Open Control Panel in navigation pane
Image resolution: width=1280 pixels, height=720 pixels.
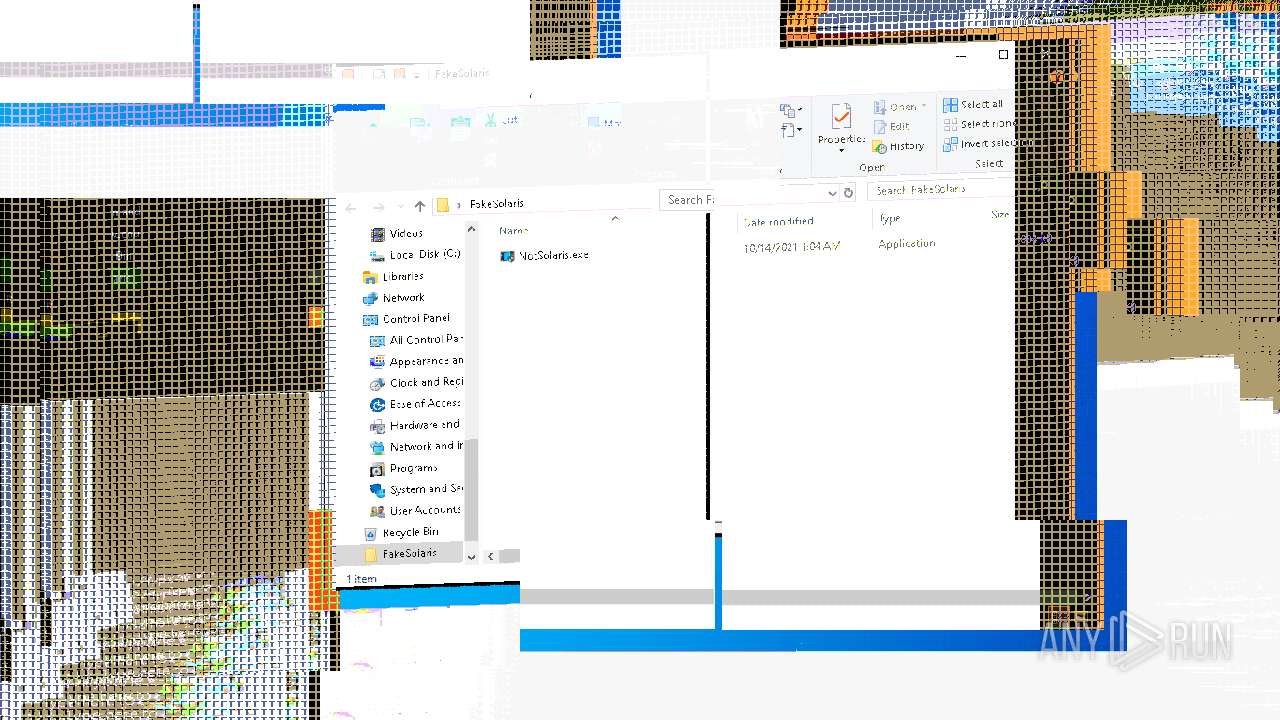click(x=406, y=318)
